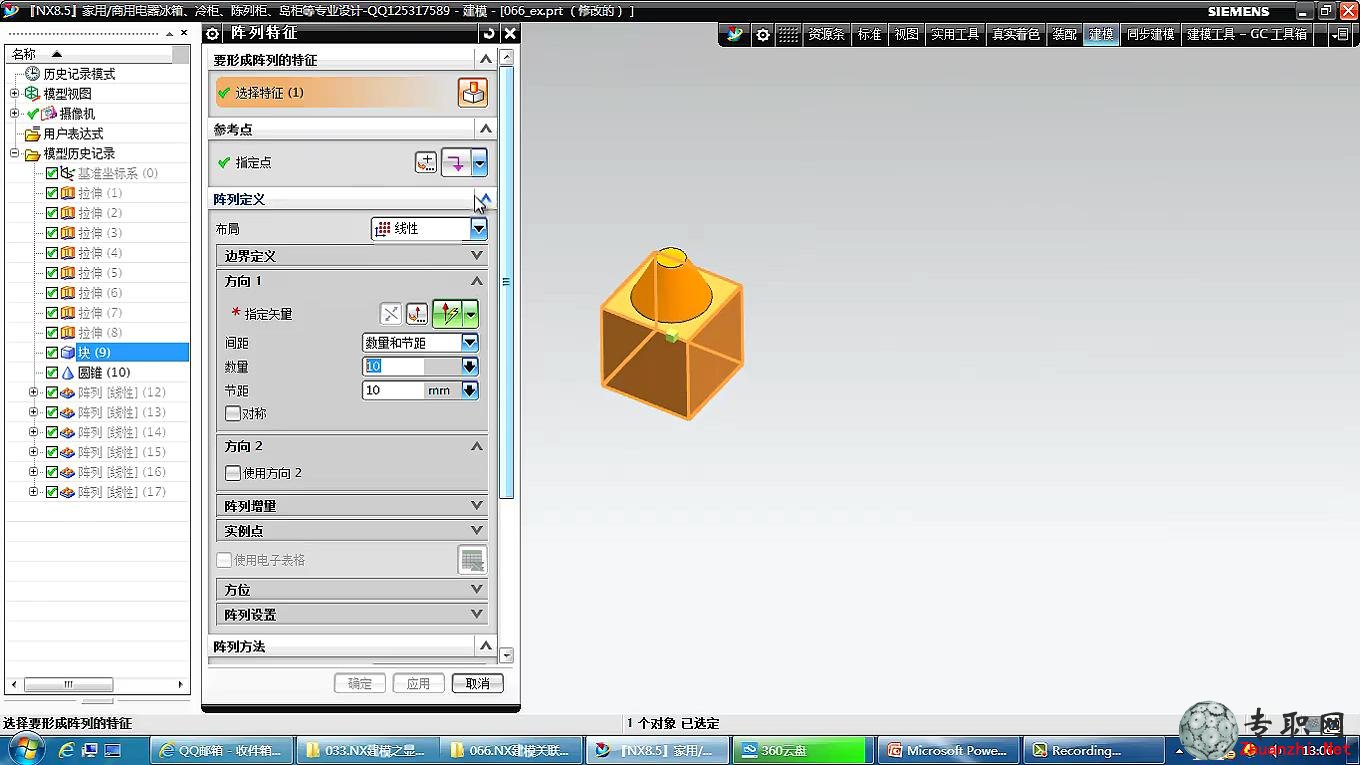
Task: Uncheck 块 (9) feature checkbox
Action: pyautogui.click(x=52, y=353)
